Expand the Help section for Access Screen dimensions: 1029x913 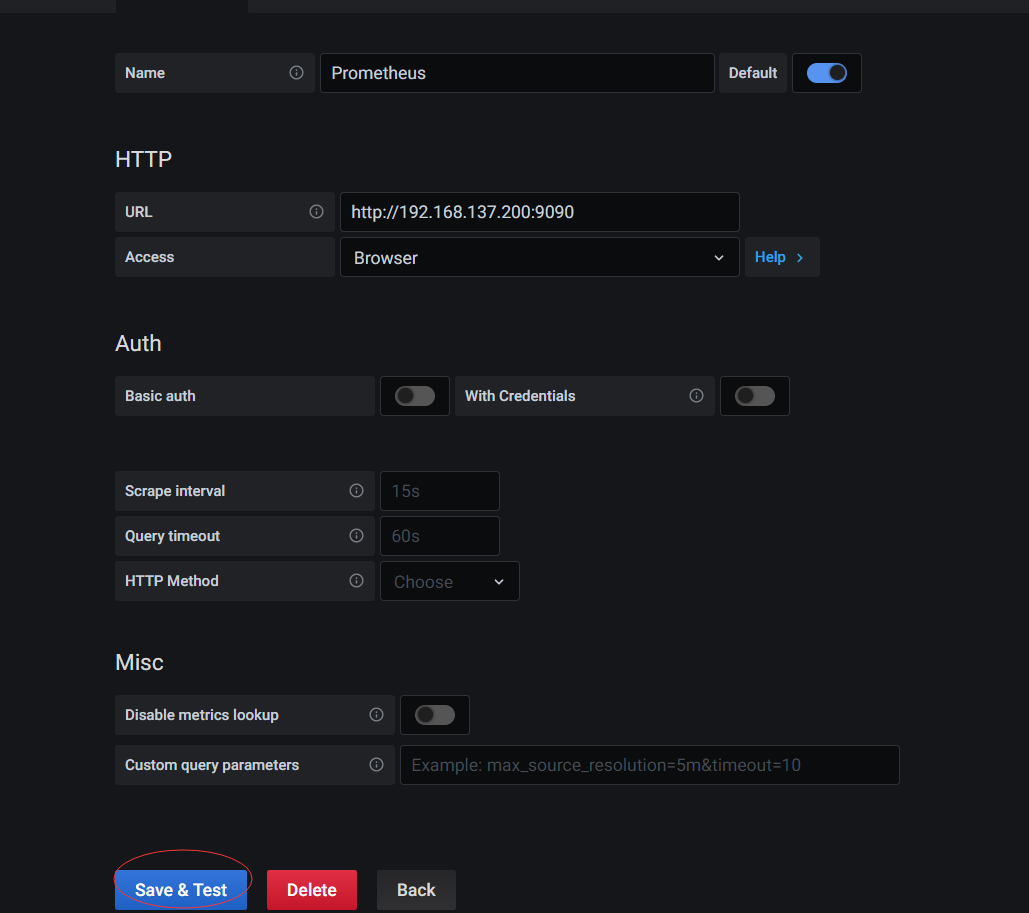[782, 257]
